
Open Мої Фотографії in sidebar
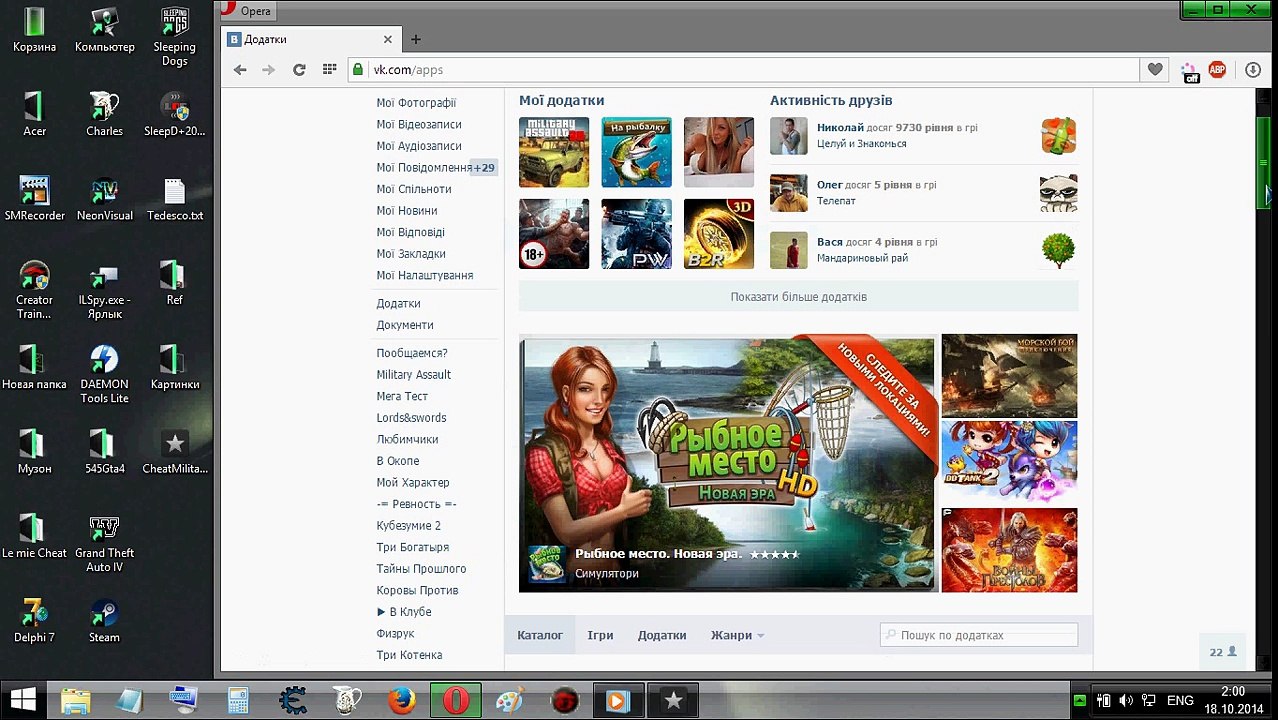[416, 103]
